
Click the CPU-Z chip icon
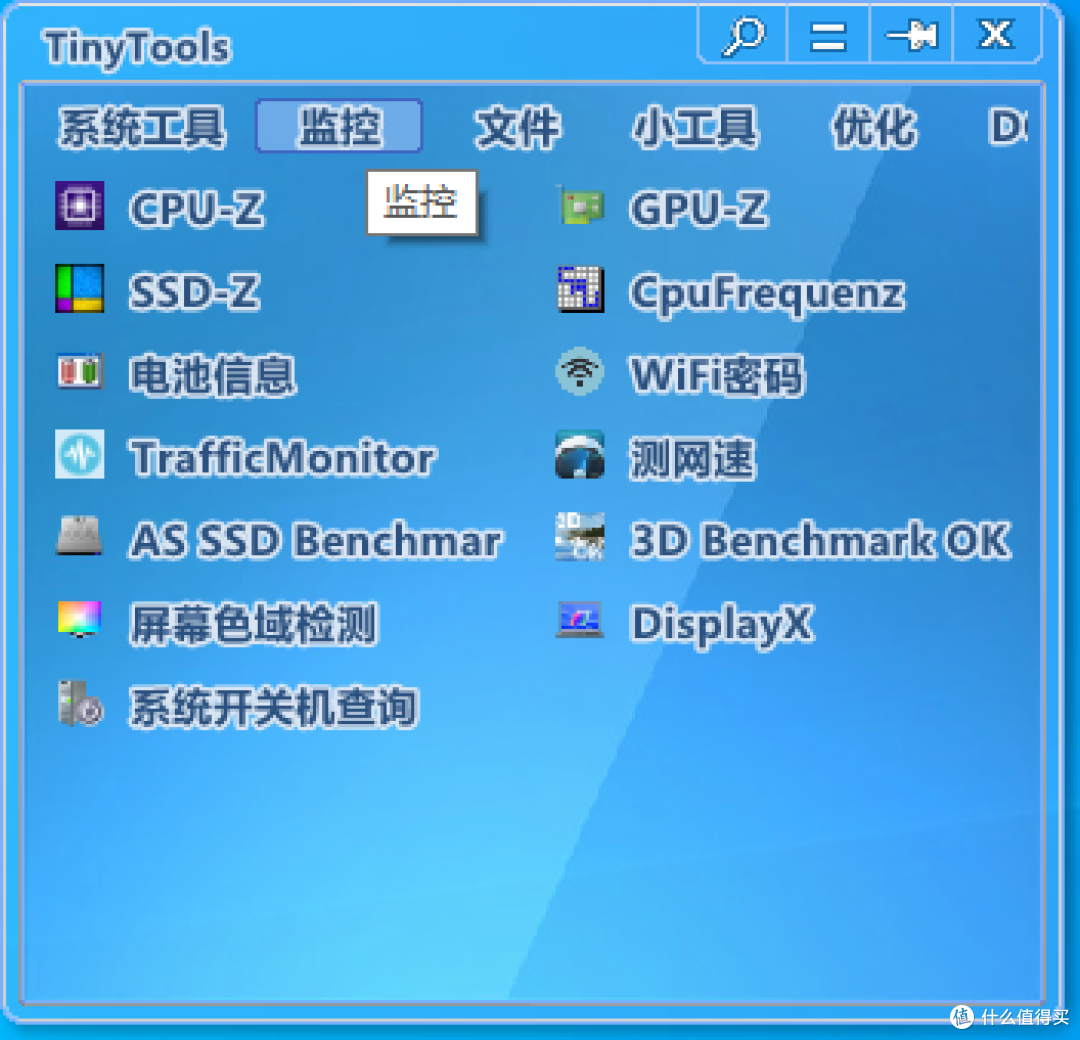80,205
